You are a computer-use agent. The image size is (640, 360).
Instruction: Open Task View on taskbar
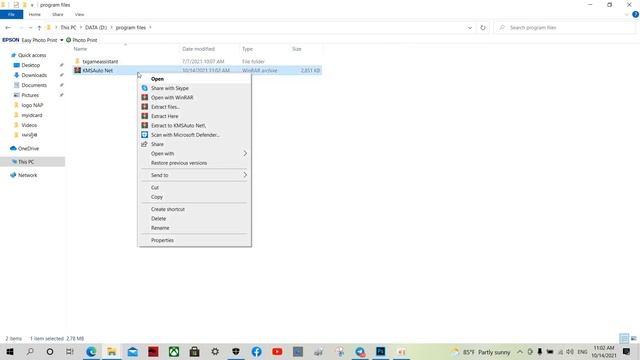70,351
